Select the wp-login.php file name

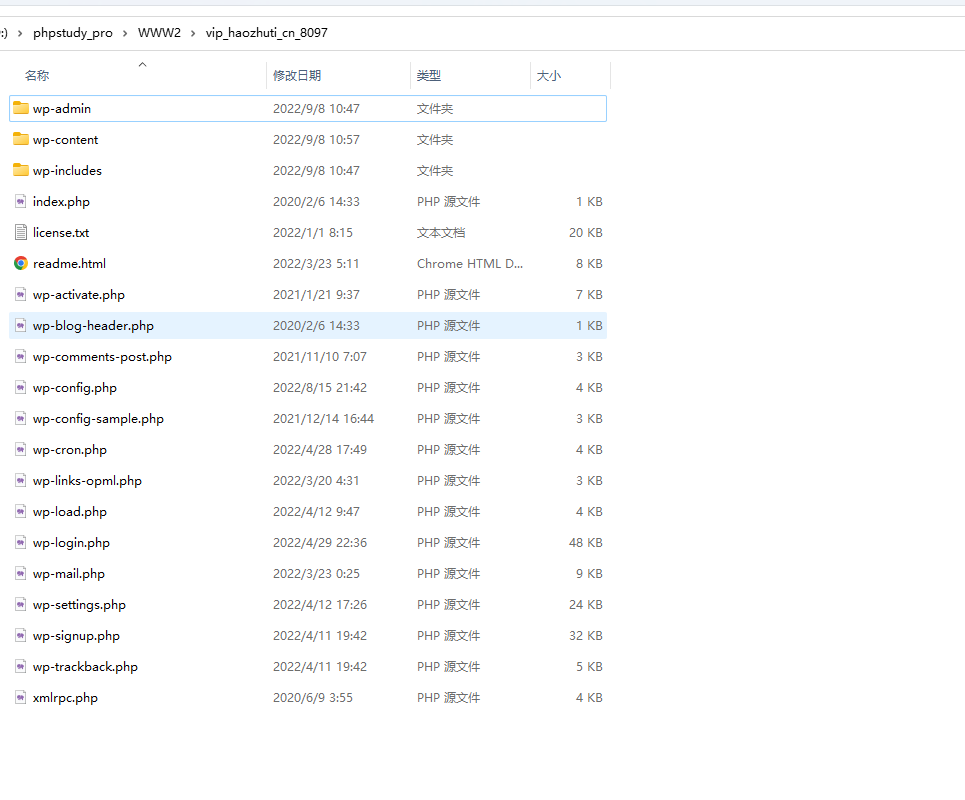pyautogui.click(x=71, y=543)
